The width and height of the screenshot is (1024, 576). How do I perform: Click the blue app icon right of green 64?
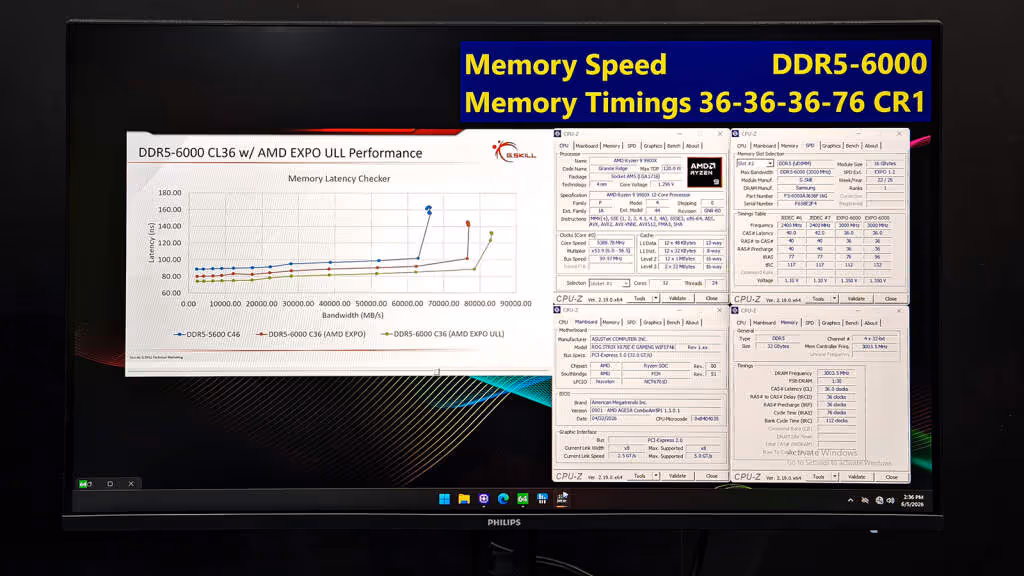(542, 499)
